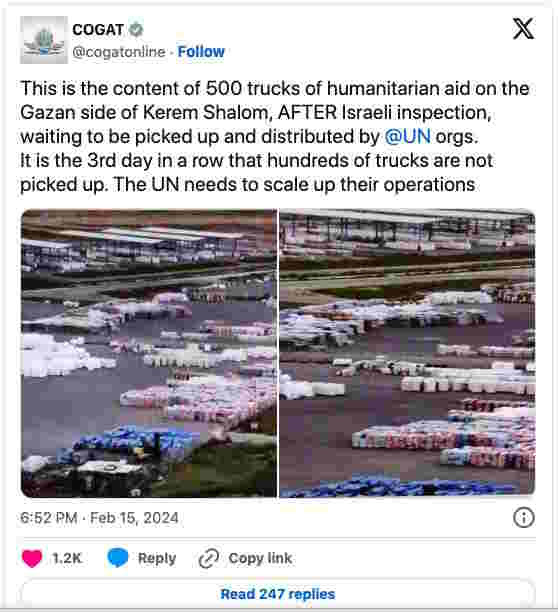Click the COGAT profile avatar

[44, 40]
